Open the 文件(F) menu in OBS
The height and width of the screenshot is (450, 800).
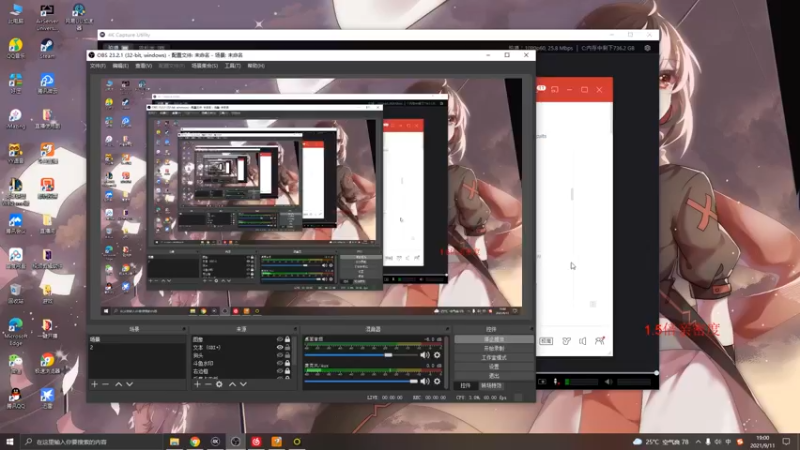pyautogui.click(x=97, y=66)
